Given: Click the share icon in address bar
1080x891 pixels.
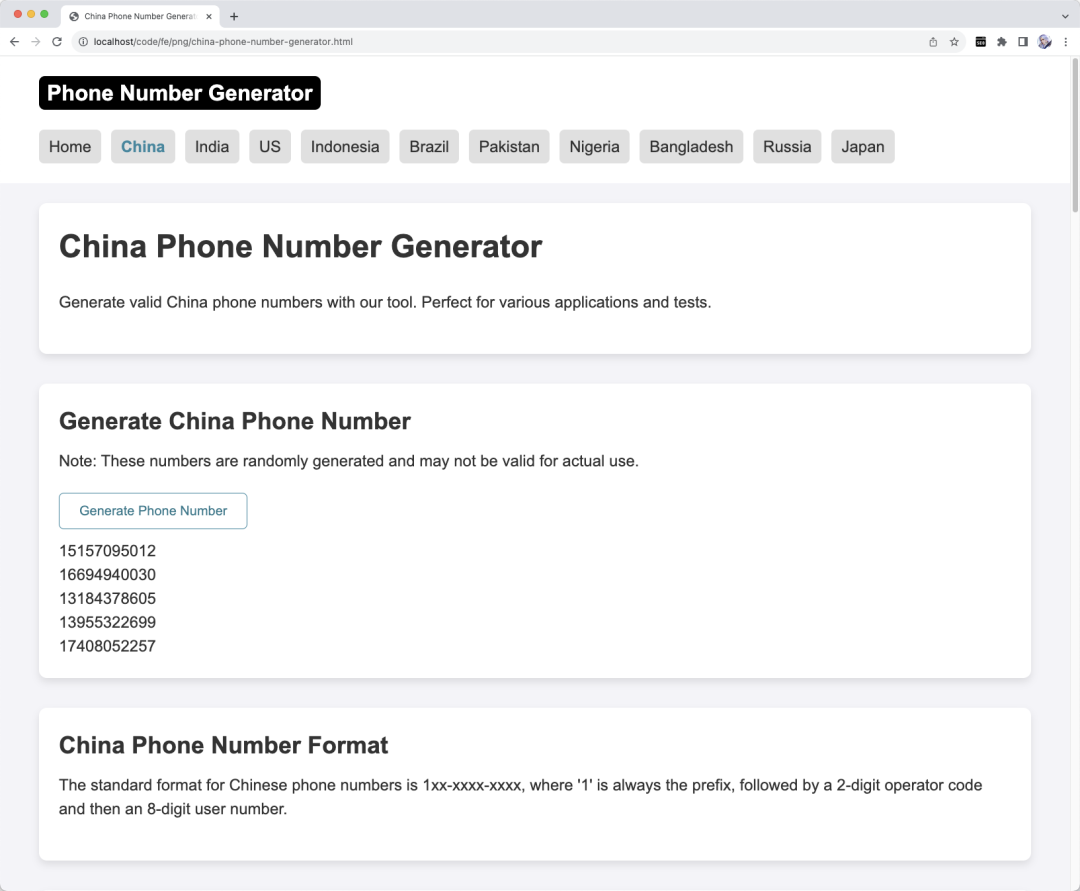Looking at the screenshot, I should (x=933, y=42).
